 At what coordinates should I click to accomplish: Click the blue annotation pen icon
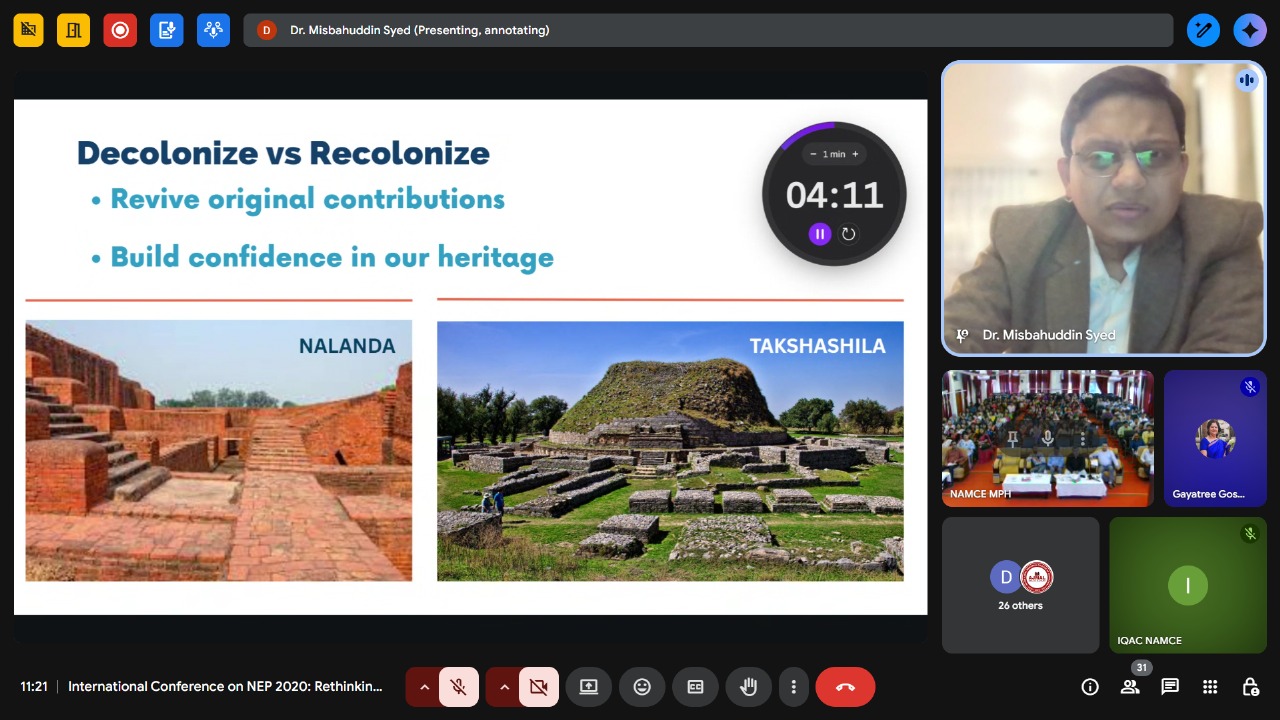(1204, 30)
